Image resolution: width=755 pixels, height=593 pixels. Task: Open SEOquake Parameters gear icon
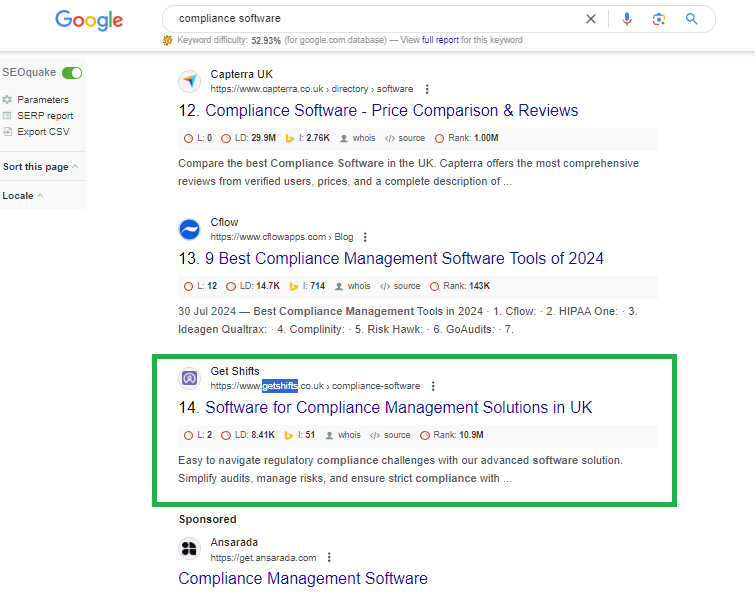pos(7,100)
